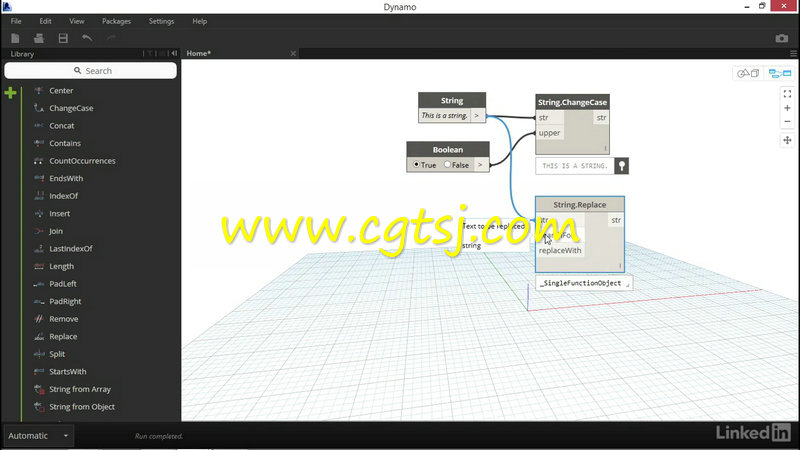Open the Settings menu
Viewport: 800px width, 450px height.
point(161,21)
